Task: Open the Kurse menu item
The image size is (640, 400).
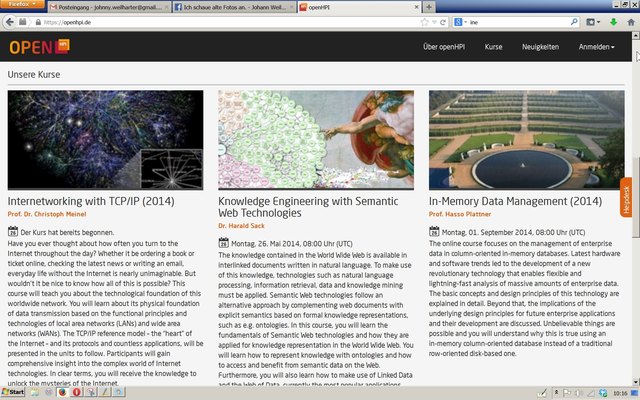Action: 493,47
